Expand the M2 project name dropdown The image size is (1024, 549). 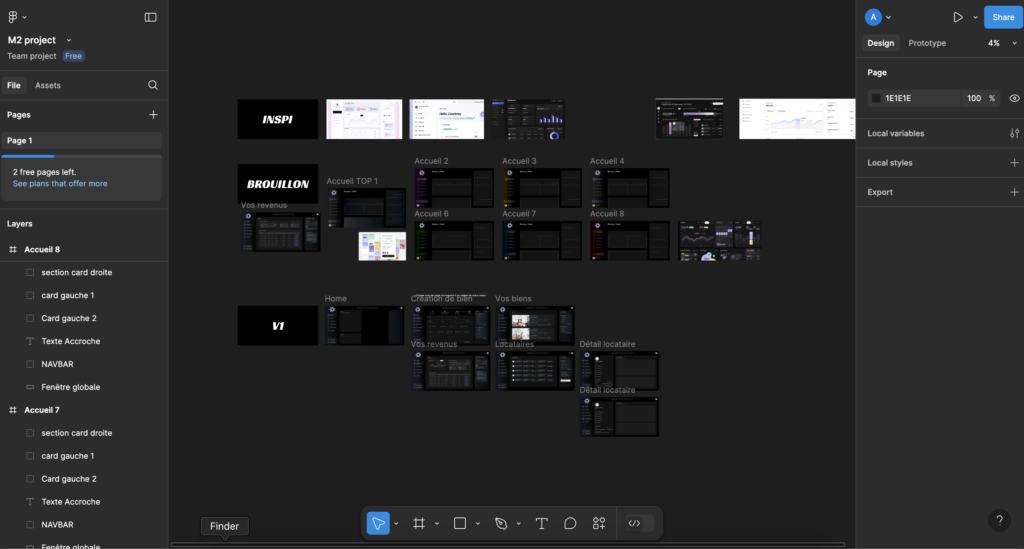point(69,40)
